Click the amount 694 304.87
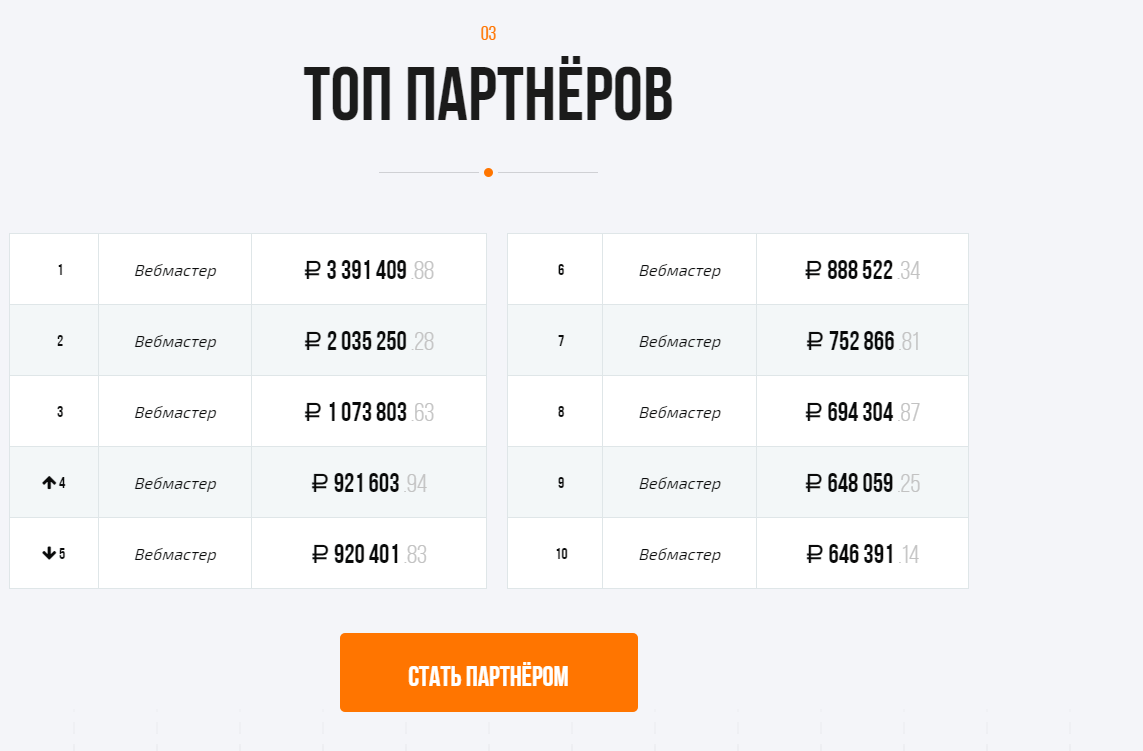The image size is (1143, 751). pyautogui.click(x=862, y=411)
